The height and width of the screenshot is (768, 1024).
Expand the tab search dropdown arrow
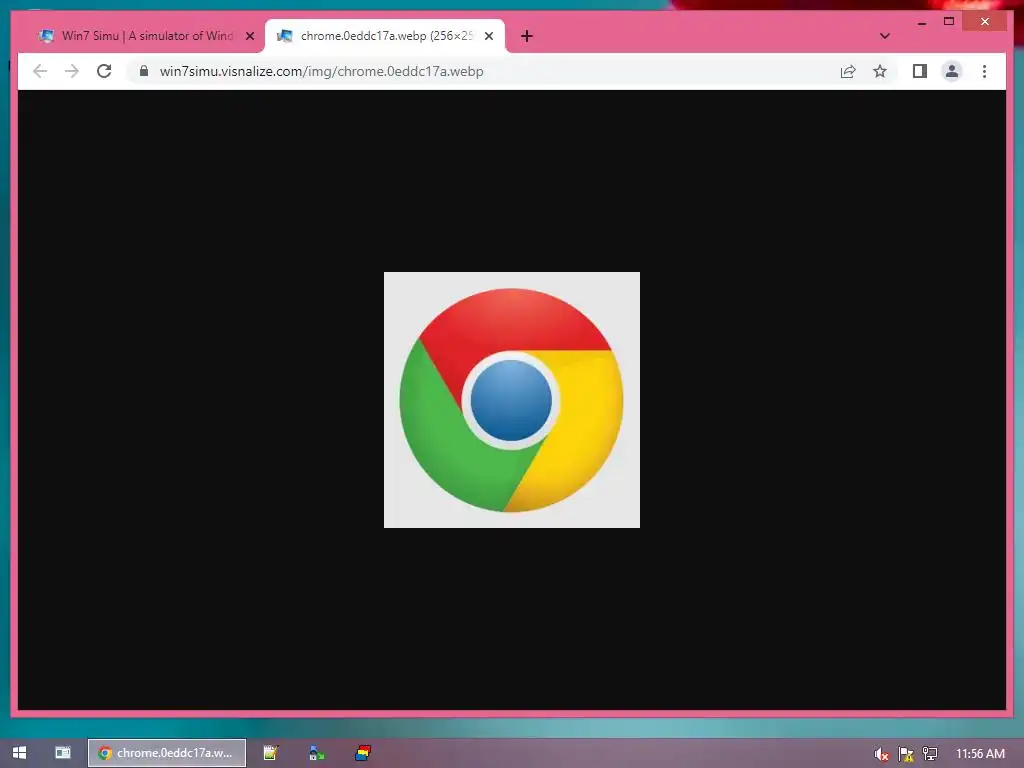pyautogui.click(x=884, y=36)
